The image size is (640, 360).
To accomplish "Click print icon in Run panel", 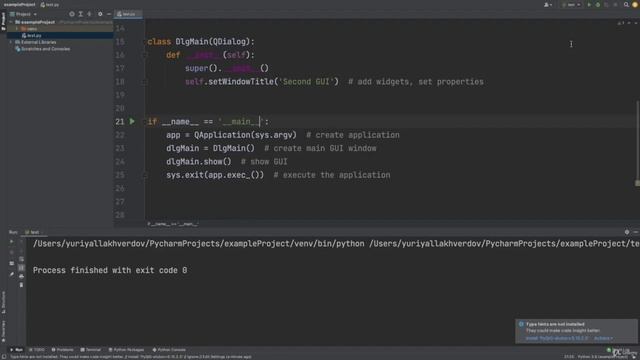I will (21, 276).
